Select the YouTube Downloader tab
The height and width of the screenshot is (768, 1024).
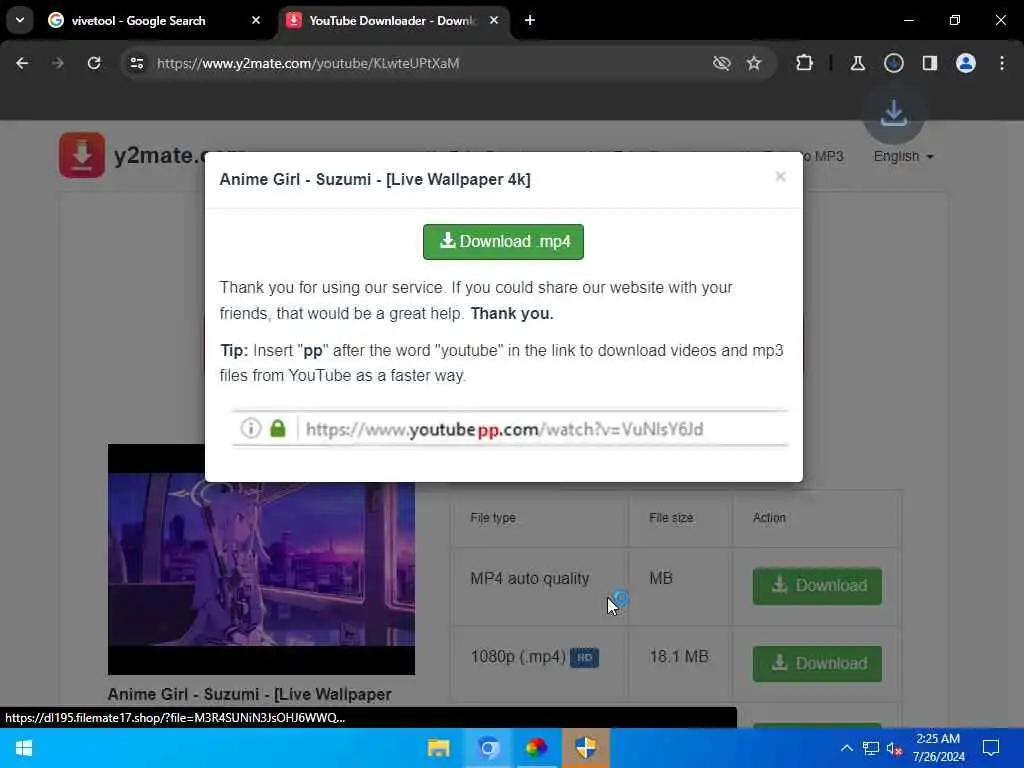point(392,21)
